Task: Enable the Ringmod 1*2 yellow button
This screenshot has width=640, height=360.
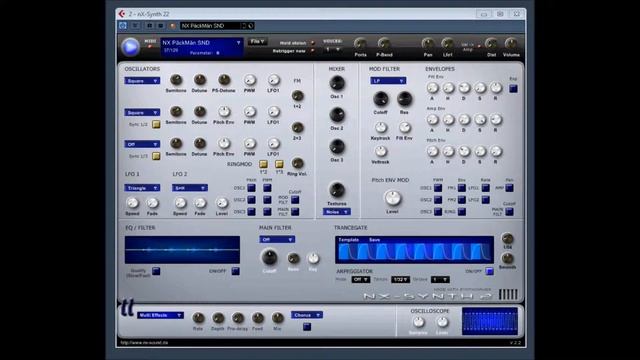Action: (263, 164)
